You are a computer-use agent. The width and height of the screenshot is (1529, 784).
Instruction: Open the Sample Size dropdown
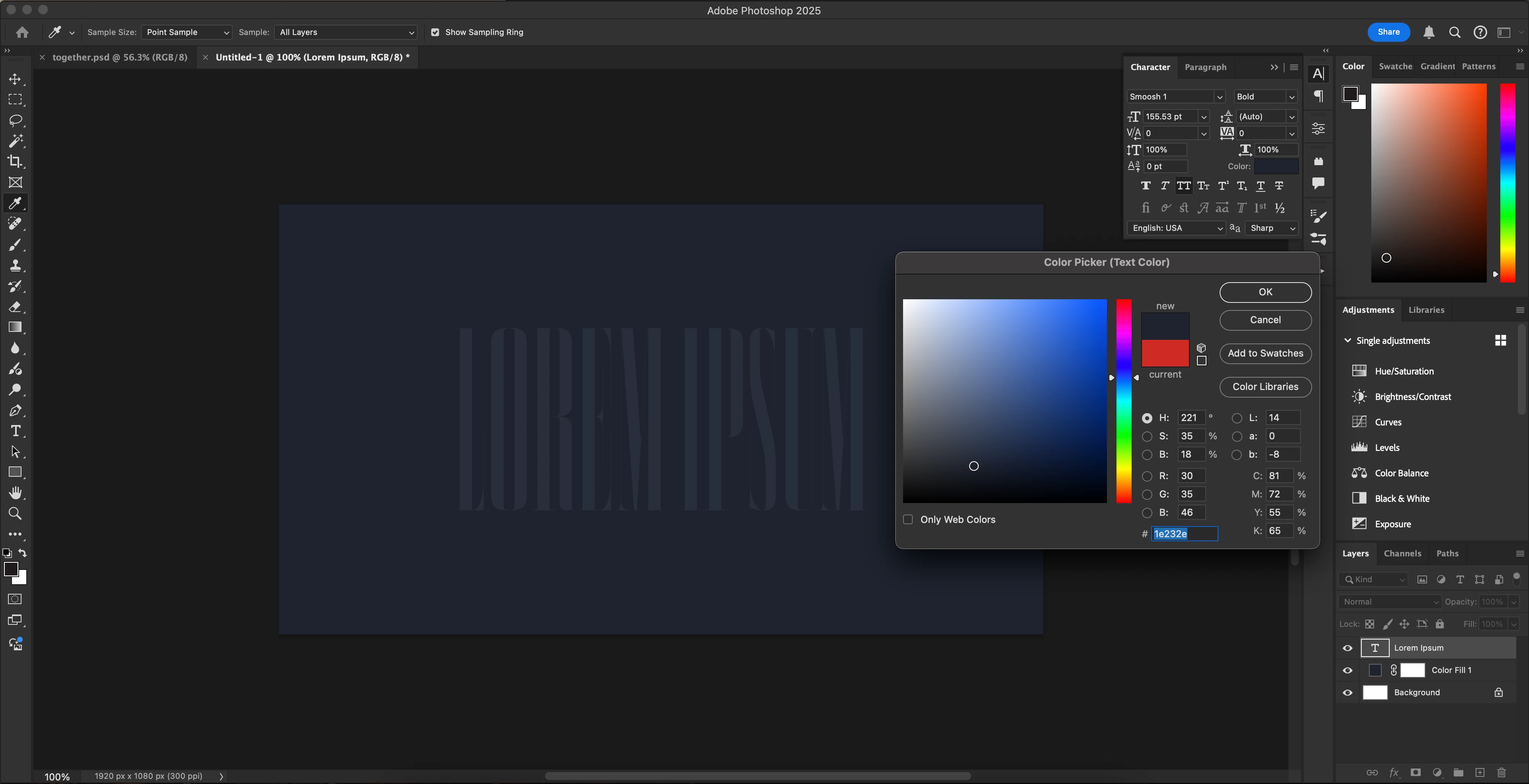tap(186, 33)
